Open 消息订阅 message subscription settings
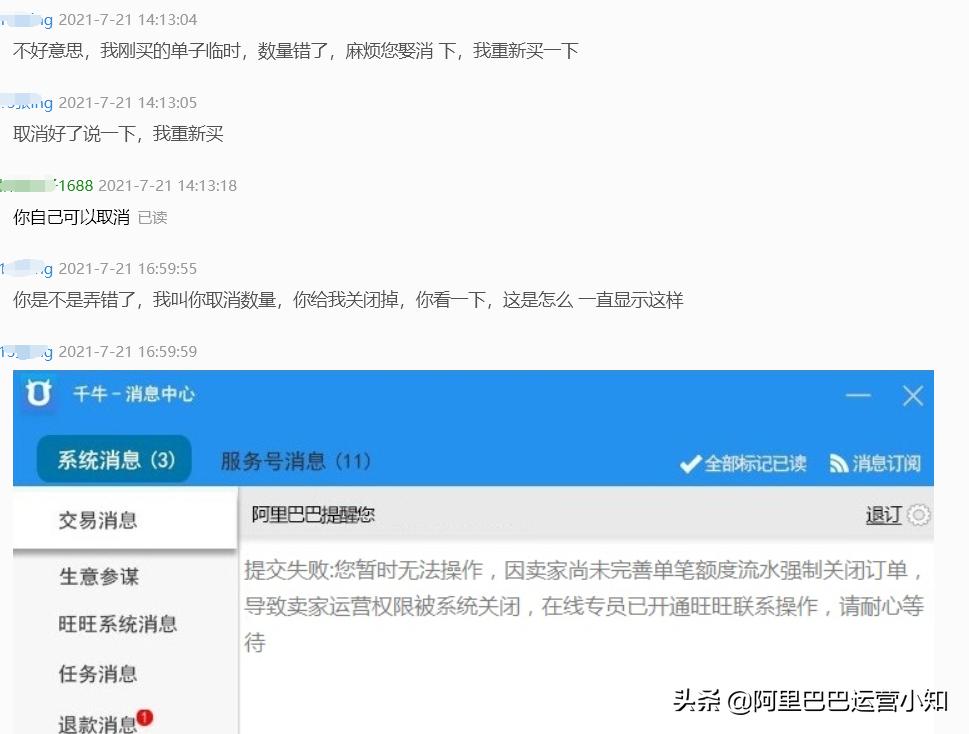This screenshot has width=969, height=734. 885,463
